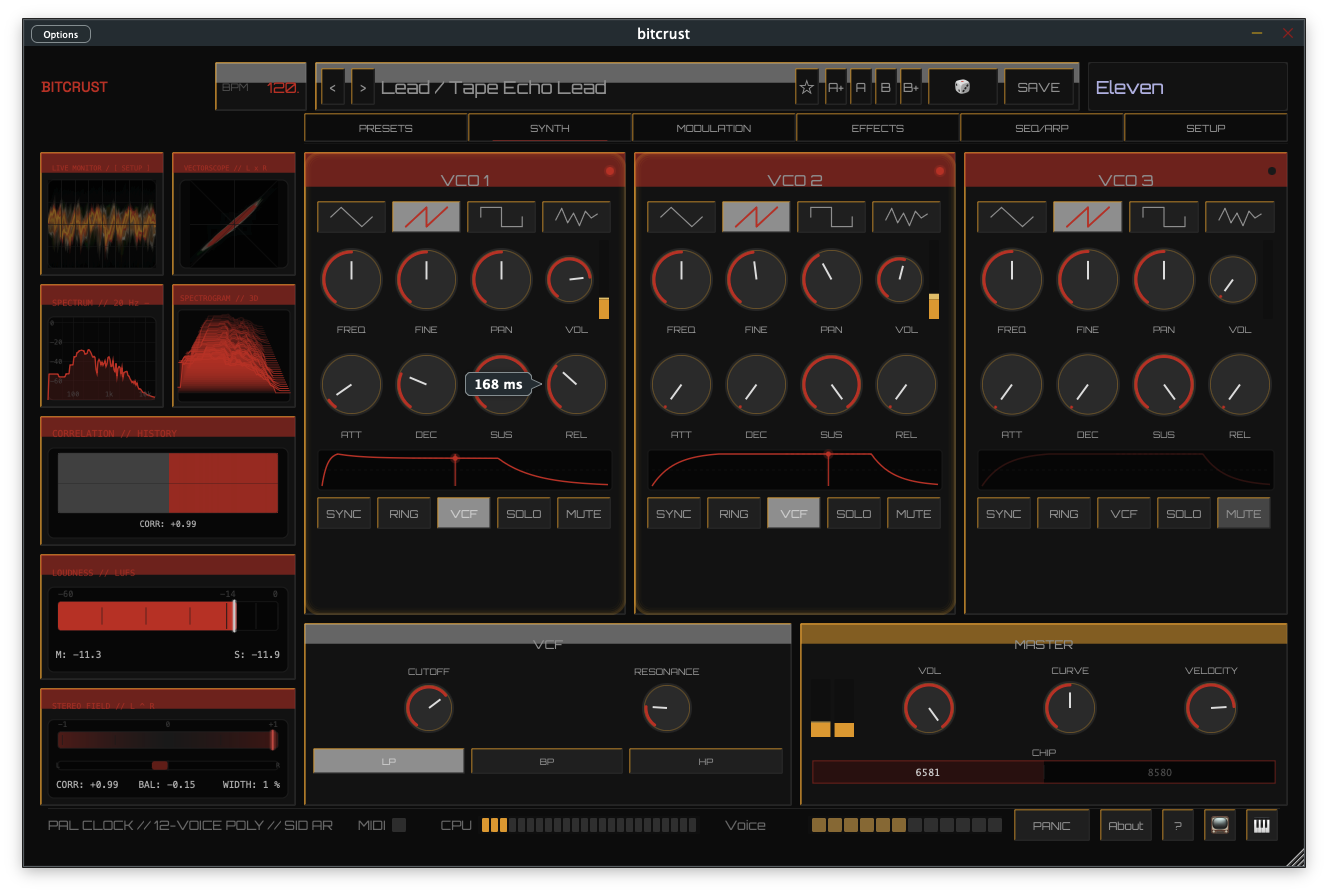This screenshot has width=1328, height=894.
Task: Enable SYNC on VCO 2
Action: coord(673,512)
